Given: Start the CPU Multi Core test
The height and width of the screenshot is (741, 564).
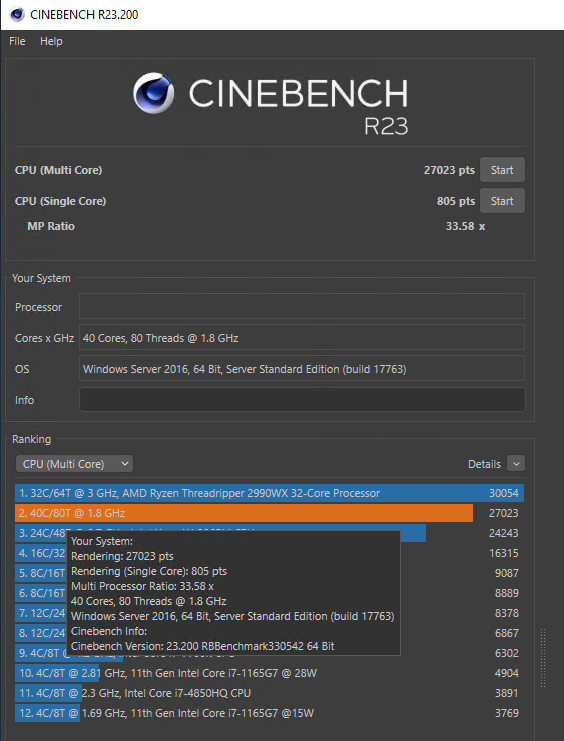Looking at the screenshot, I should [x=502, y=170].
